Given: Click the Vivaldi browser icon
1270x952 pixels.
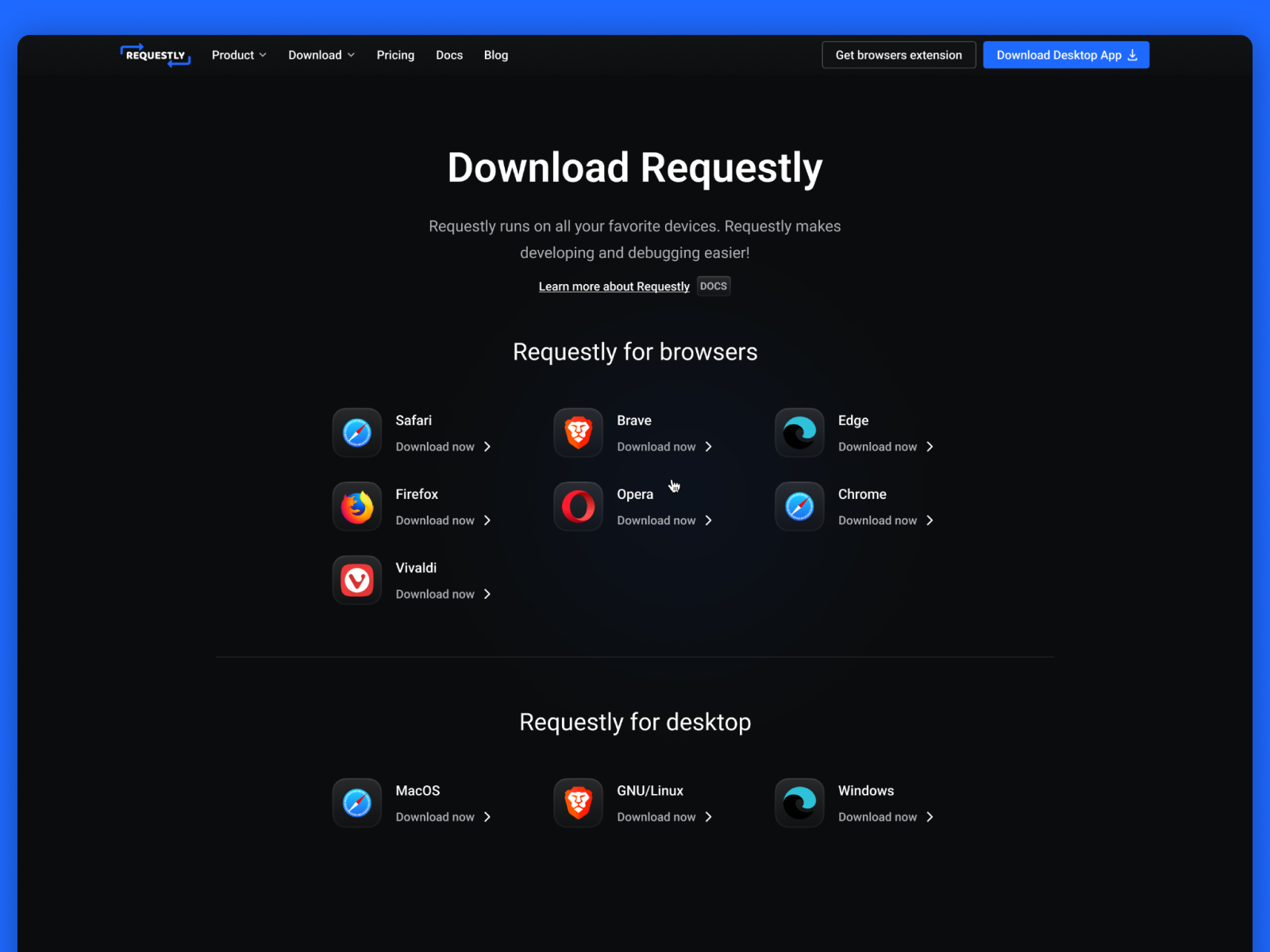Looking at the screenshot, I should (356, 580).
